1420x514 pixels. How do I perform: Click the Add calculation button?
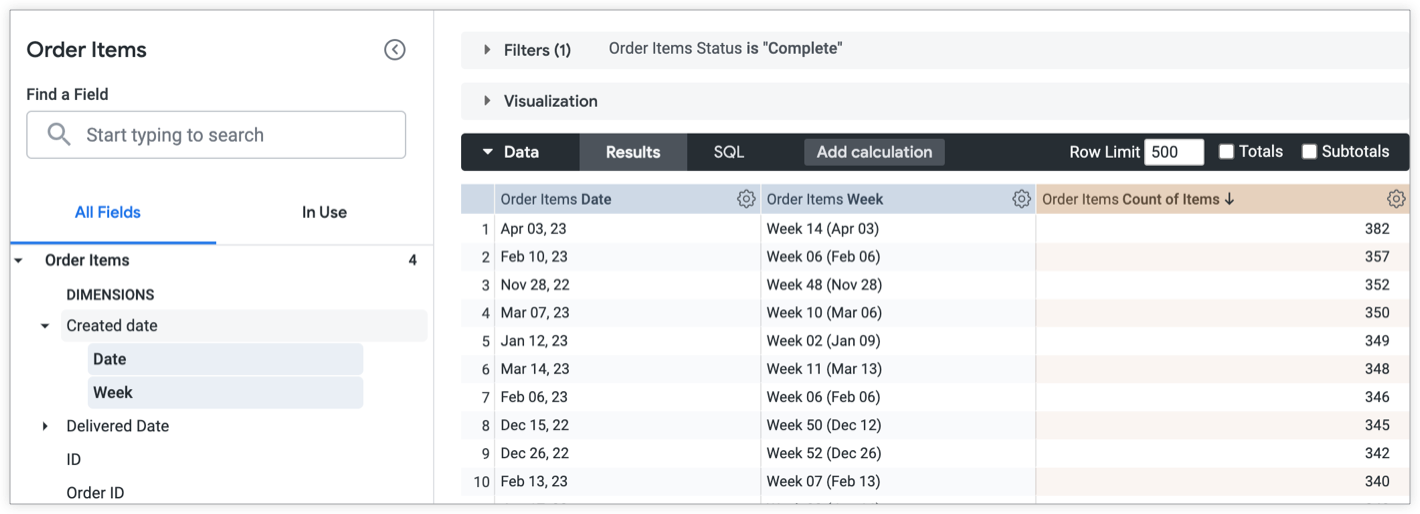874,152
